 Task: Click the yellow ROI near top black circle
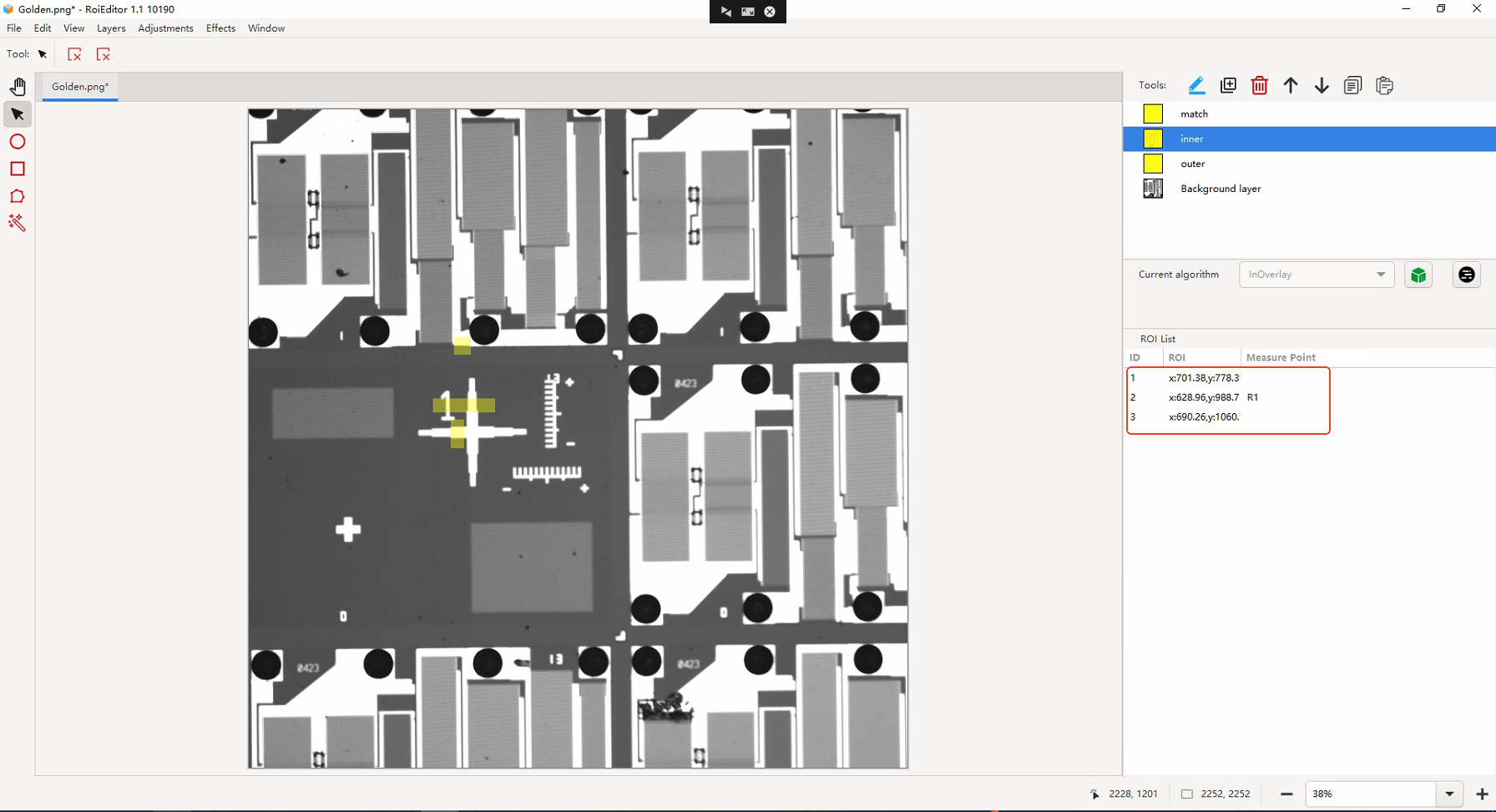click(462, 345)
